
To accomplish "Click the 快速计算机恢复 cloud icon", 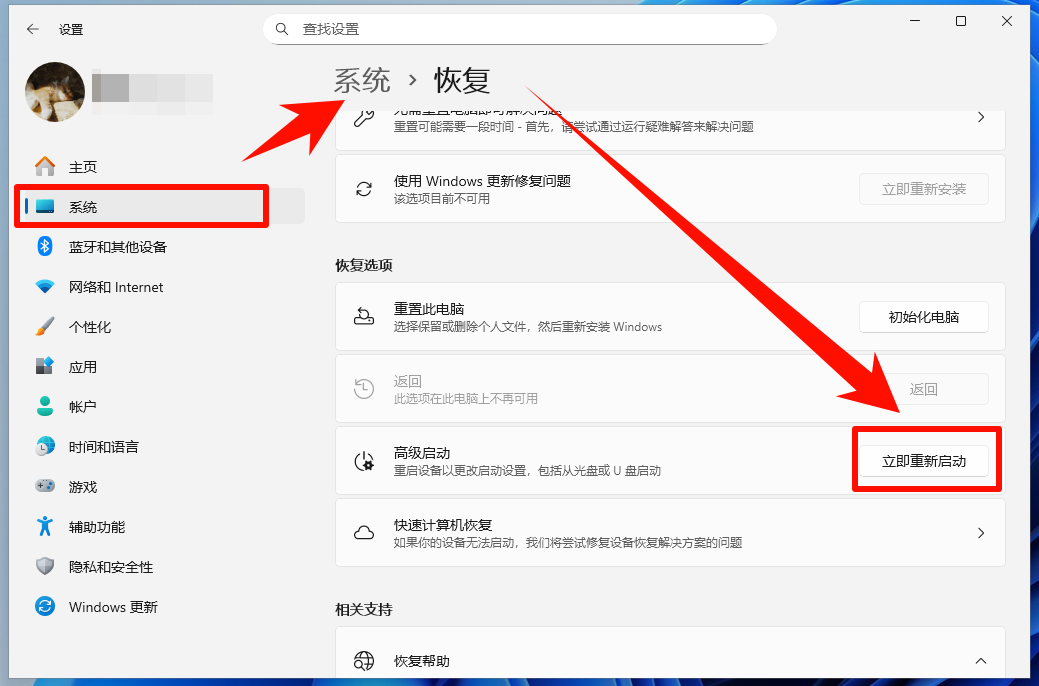I will 364,533.
